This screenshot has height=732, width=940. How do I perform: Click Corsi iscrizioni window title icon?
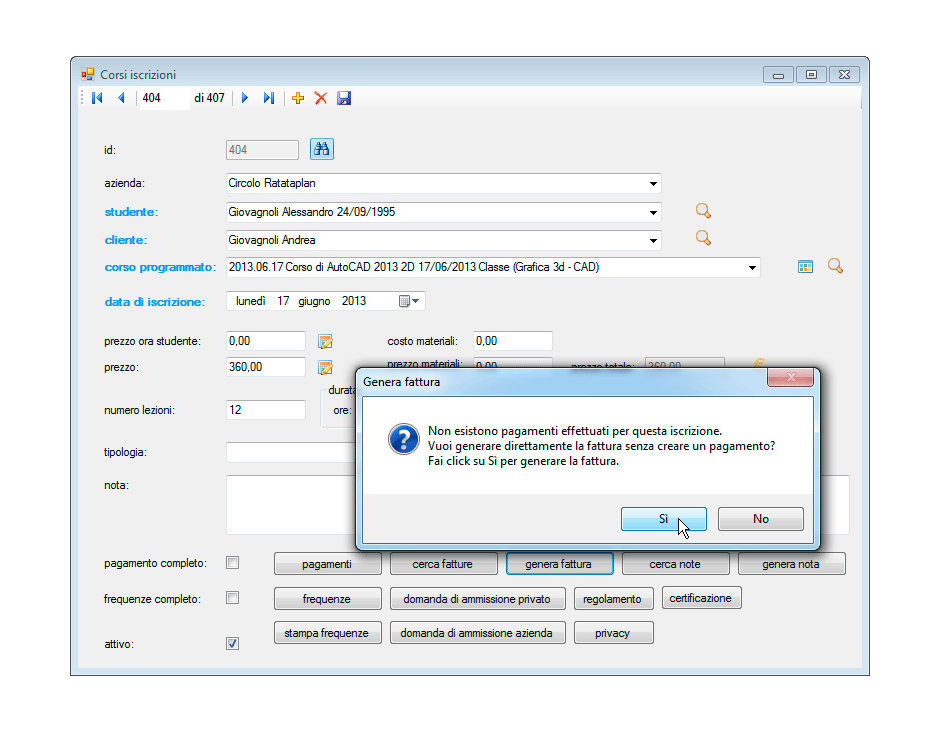(88, 74)
